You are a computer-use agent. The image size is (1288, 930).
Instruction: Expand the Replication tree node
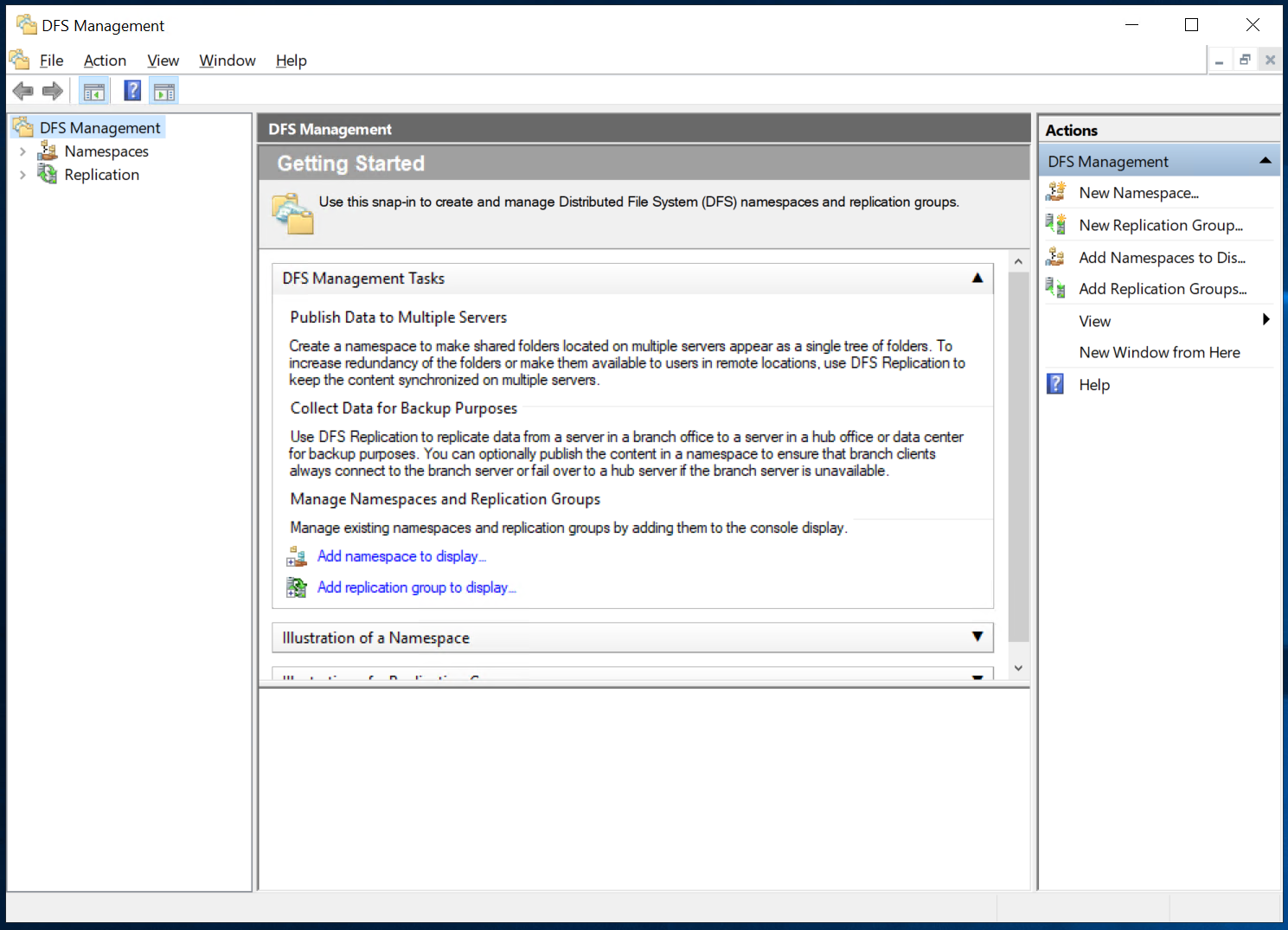22,175
